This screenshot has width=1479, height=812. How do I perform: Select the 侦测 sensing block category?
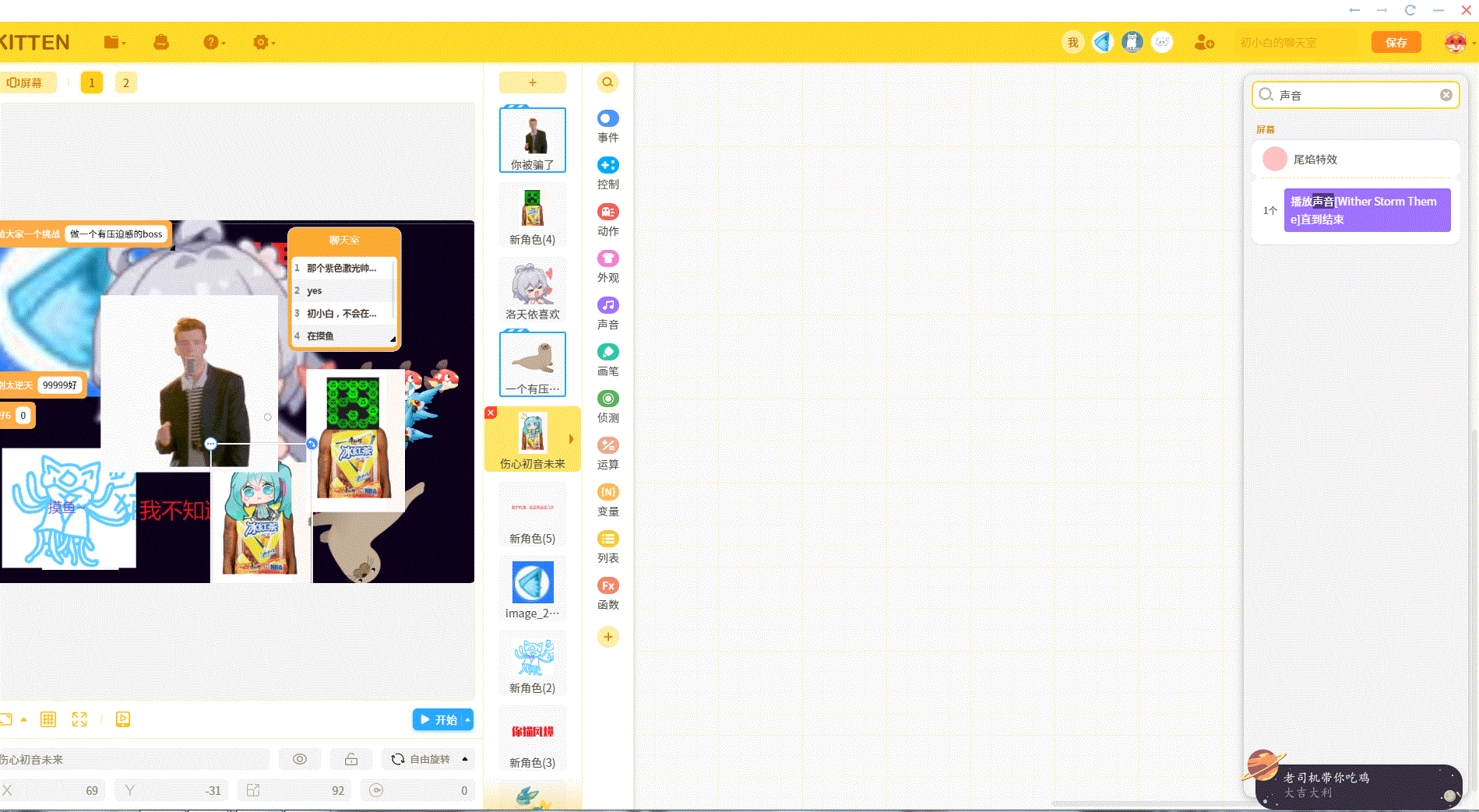pos(608,406)
